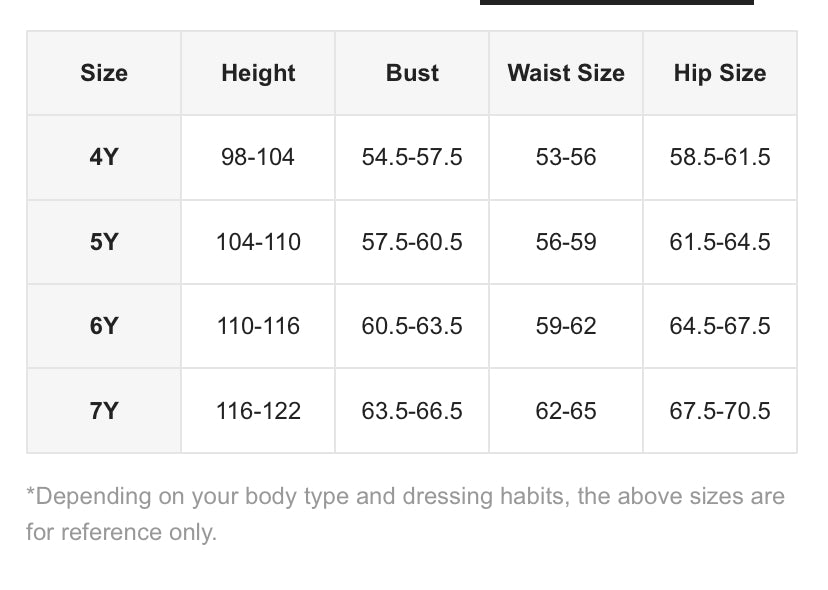
Task: Click the 54.5-57.5 bust cell
Action: [x=412, y=157]
